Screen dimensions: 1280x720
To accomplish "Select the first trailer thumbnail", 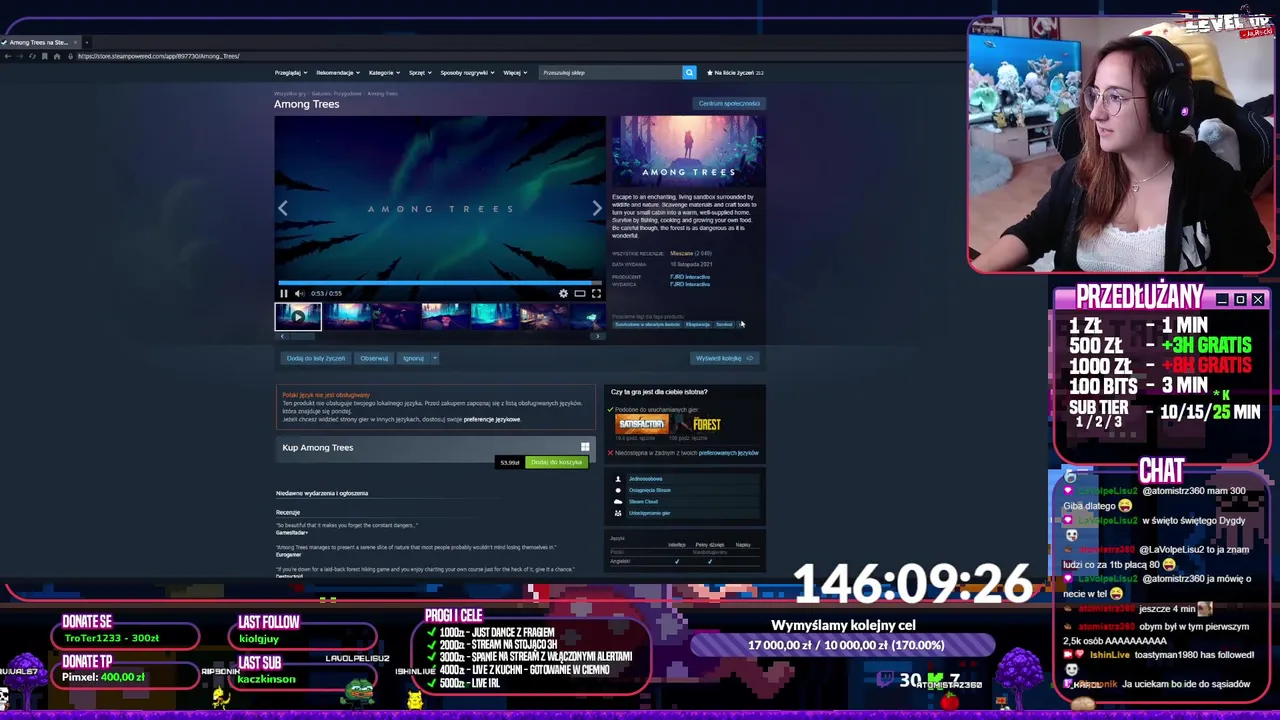I will pos(298,317).
